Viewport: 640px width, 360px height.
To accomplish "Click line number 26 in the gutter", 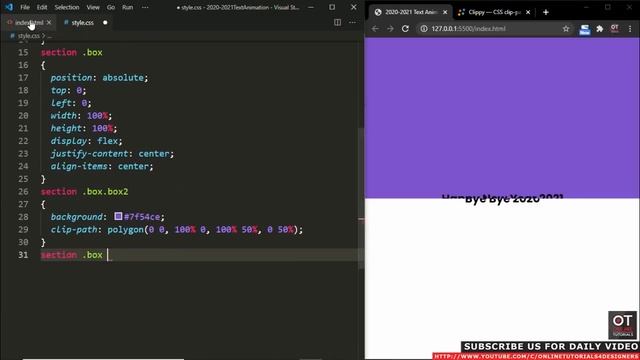I will click(23, 191).
